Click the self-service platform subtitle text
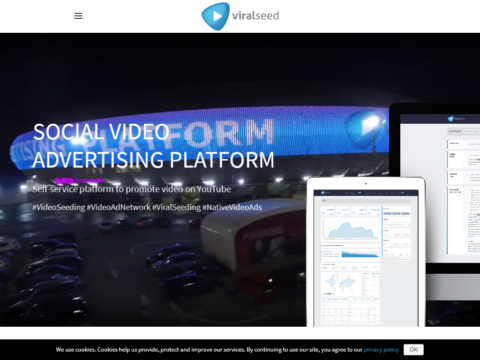 click(x=132, y=189)
